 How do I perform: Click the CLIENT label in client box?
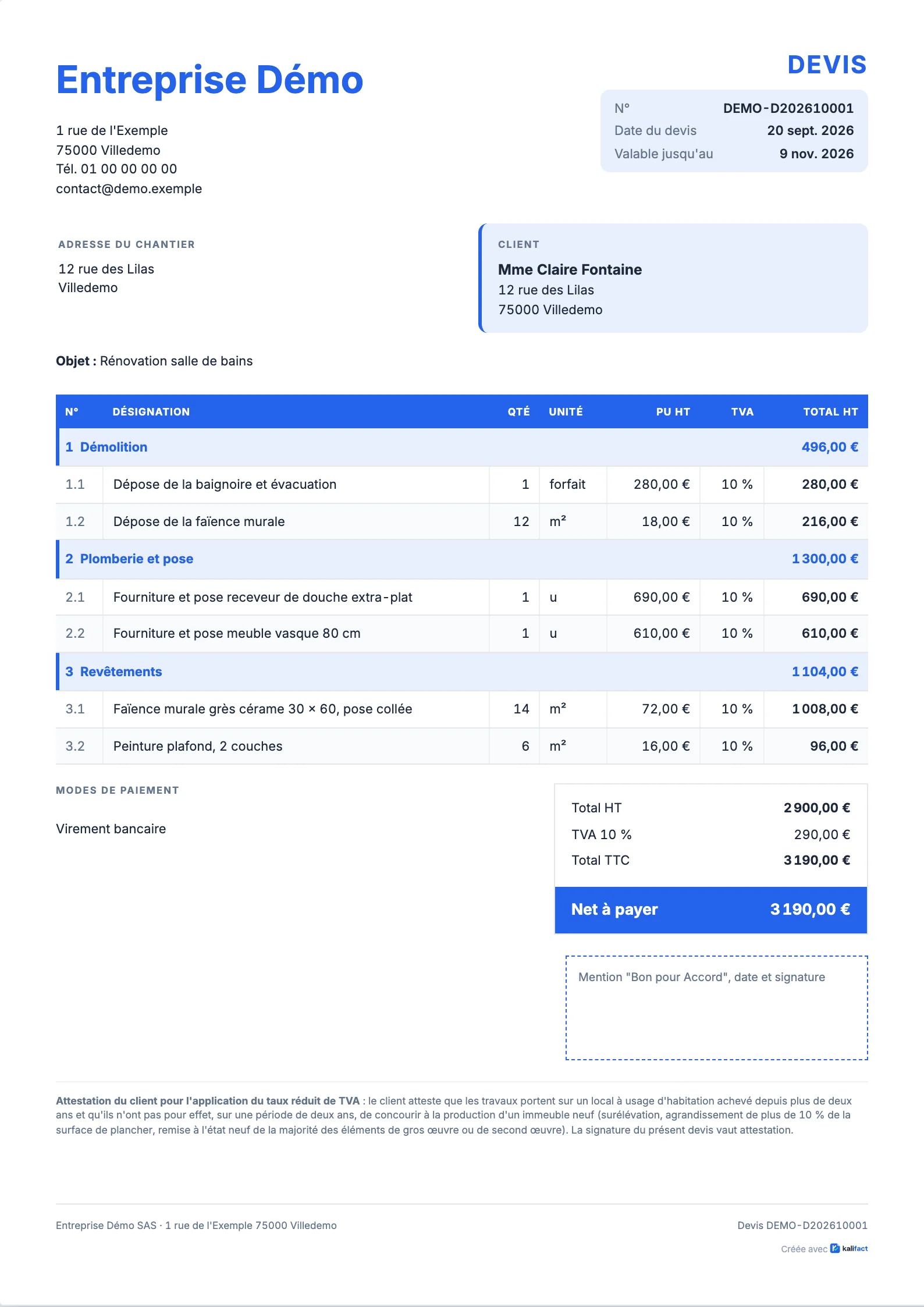pos(518,244)
